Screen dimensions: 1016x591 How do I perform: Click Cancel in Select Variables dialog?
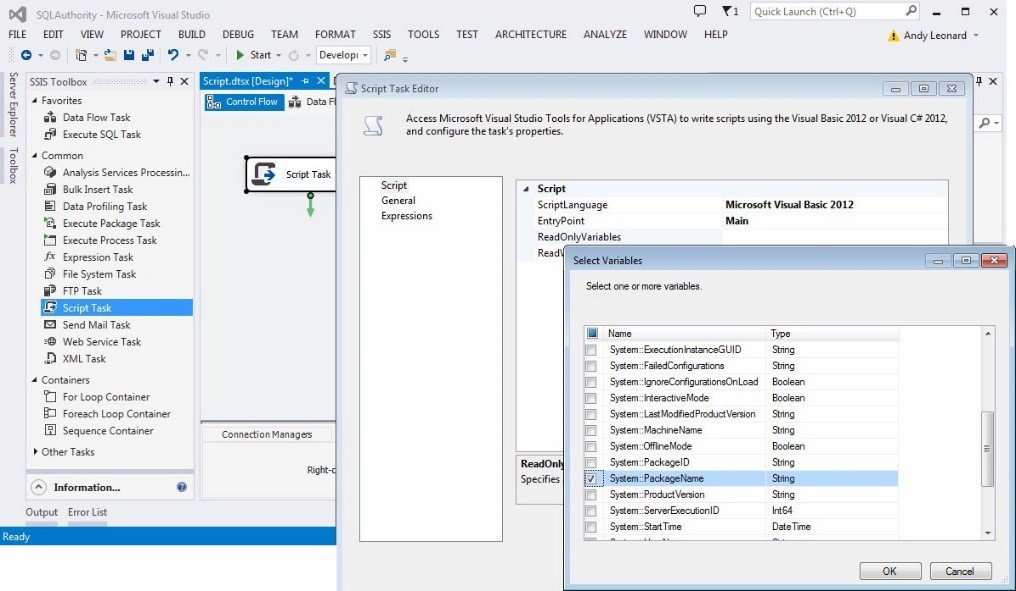(960, 571)
